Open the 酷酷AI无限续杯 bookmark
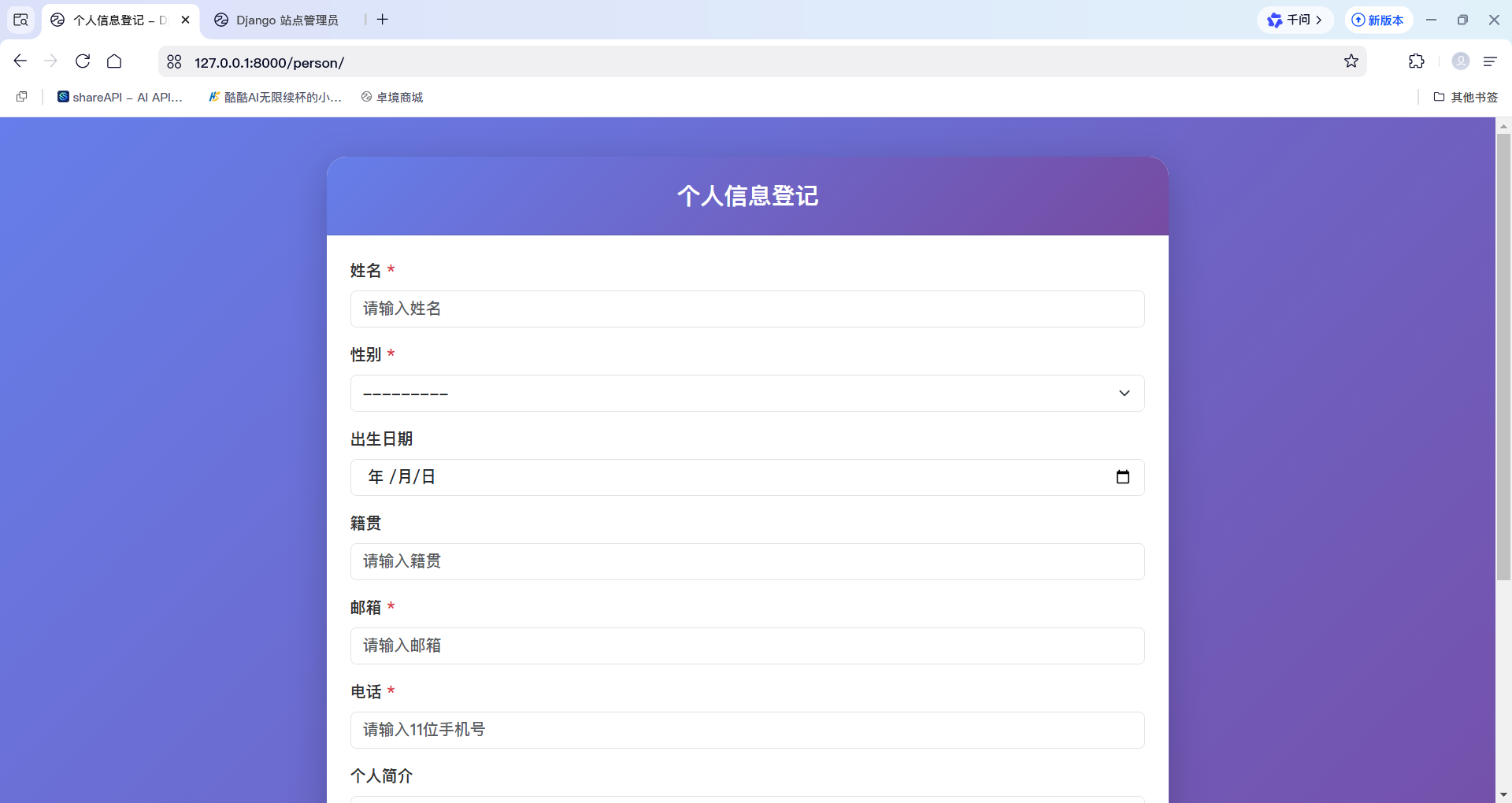The height and width of the screenshot is (803, 1512). pyautogui.click(x=275, y=97)
